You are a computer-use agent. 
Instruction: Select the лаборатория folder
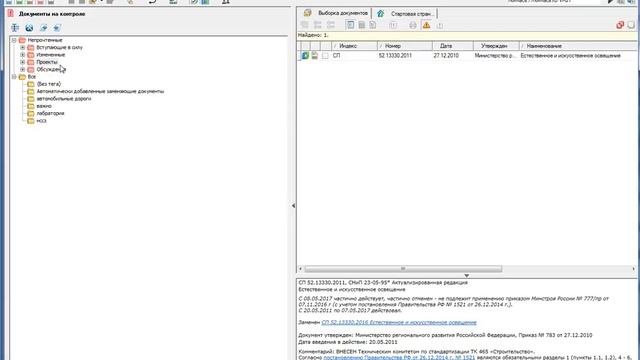(x=50, y=113)
